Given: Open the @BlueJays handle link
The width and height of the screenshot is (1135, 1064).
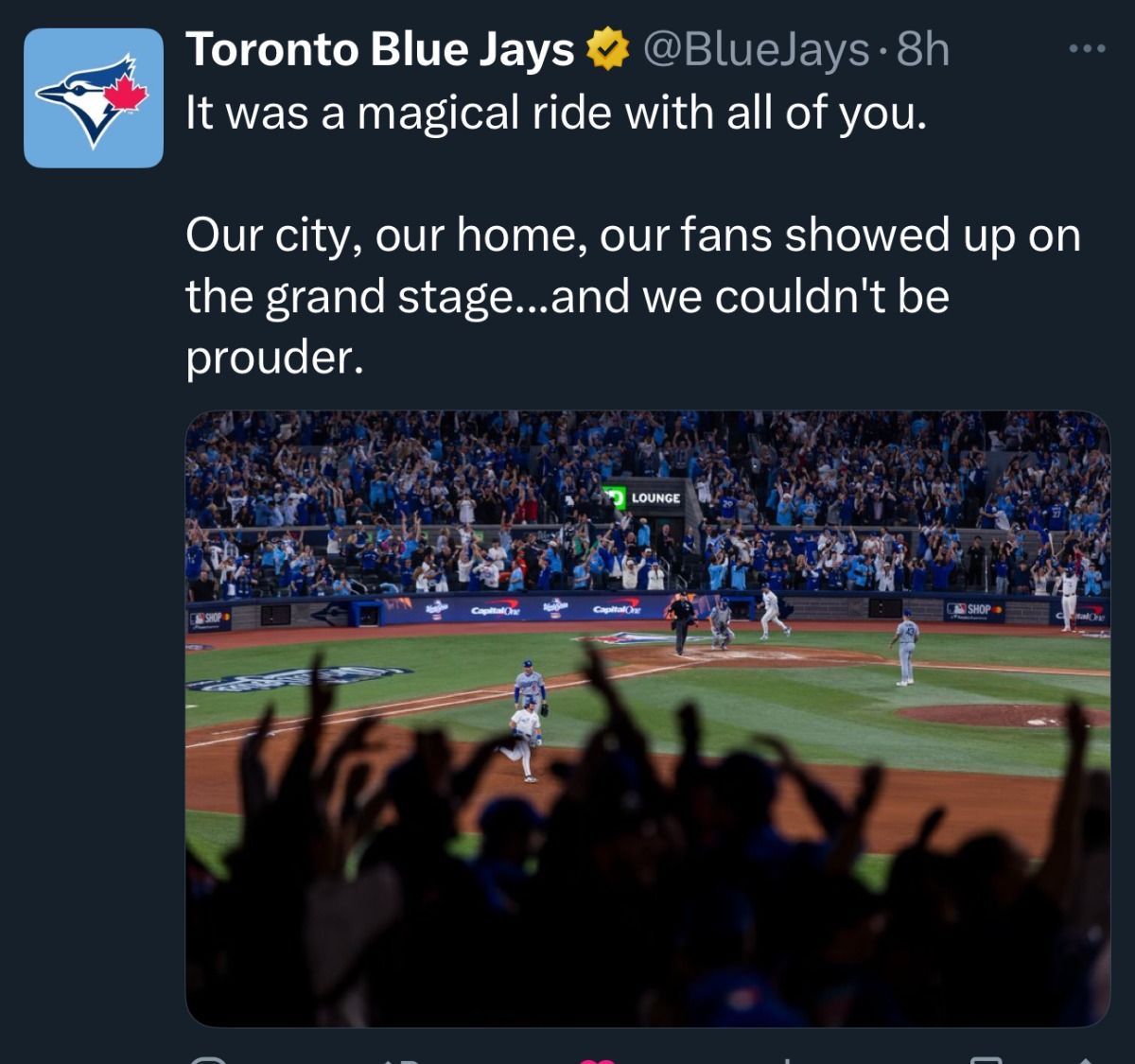Looking at the screenshot, I should point(756,50).
